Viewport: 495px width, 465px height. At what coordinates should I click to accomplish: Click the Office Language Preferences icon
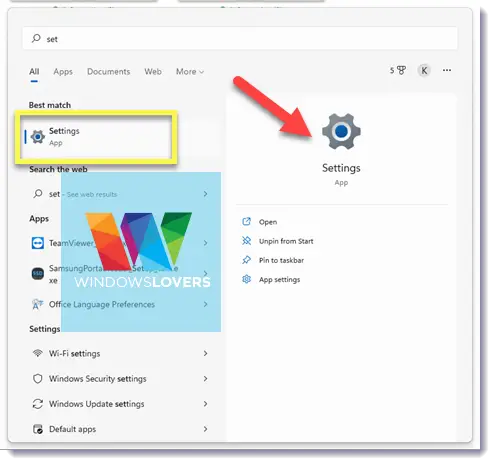(x=38, y=304)
